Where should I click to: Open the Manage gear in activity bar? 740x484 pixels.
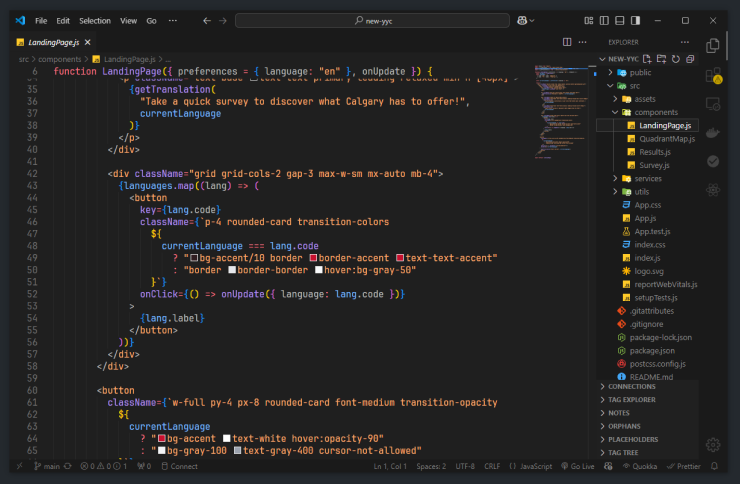tap(713, 445)
